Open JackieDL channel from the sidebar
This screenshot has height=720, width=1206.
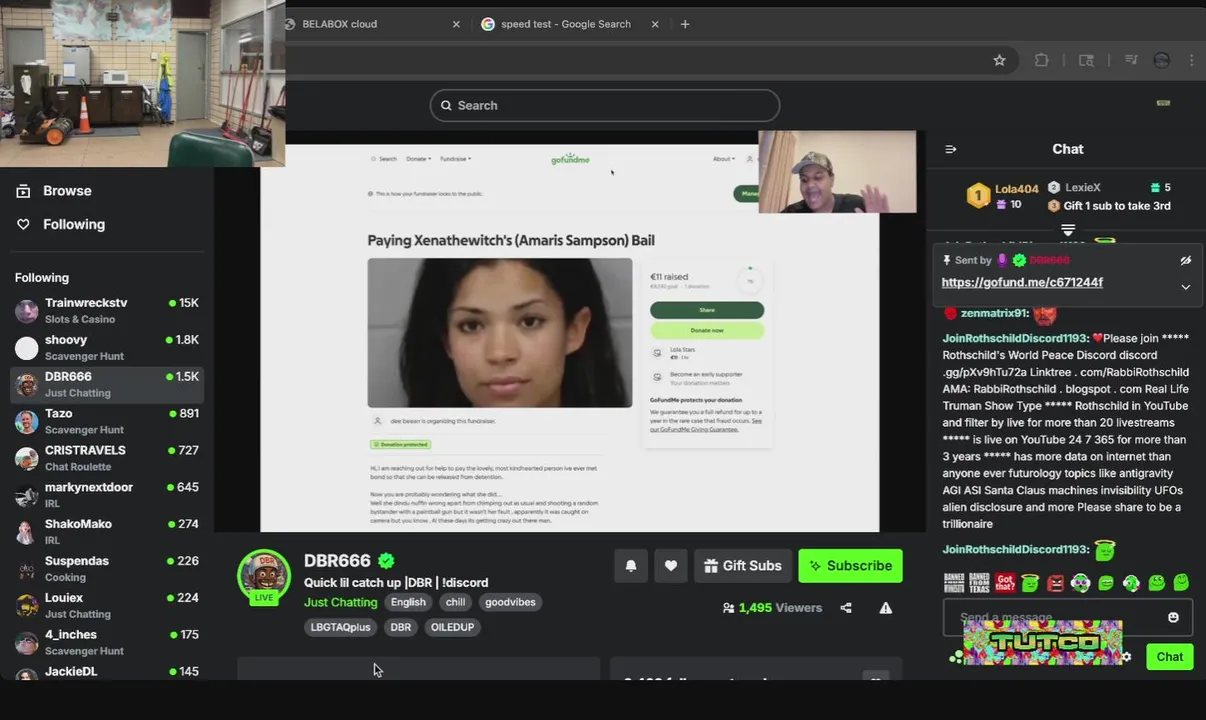point(107,672)
